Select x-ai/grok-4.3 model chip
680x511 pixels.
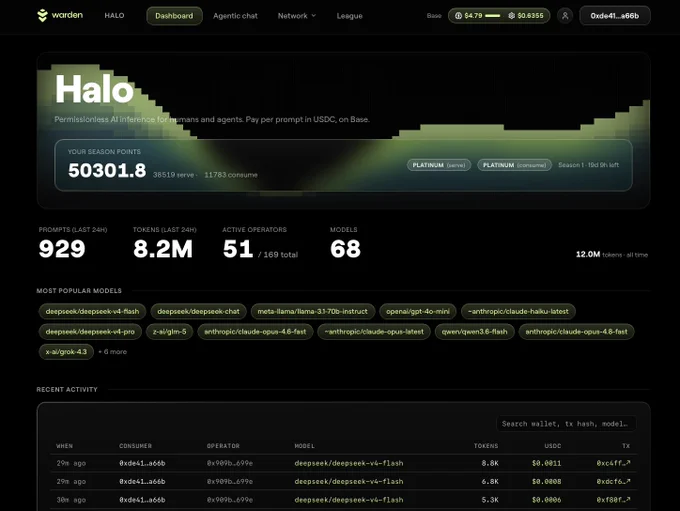(66, 352)
